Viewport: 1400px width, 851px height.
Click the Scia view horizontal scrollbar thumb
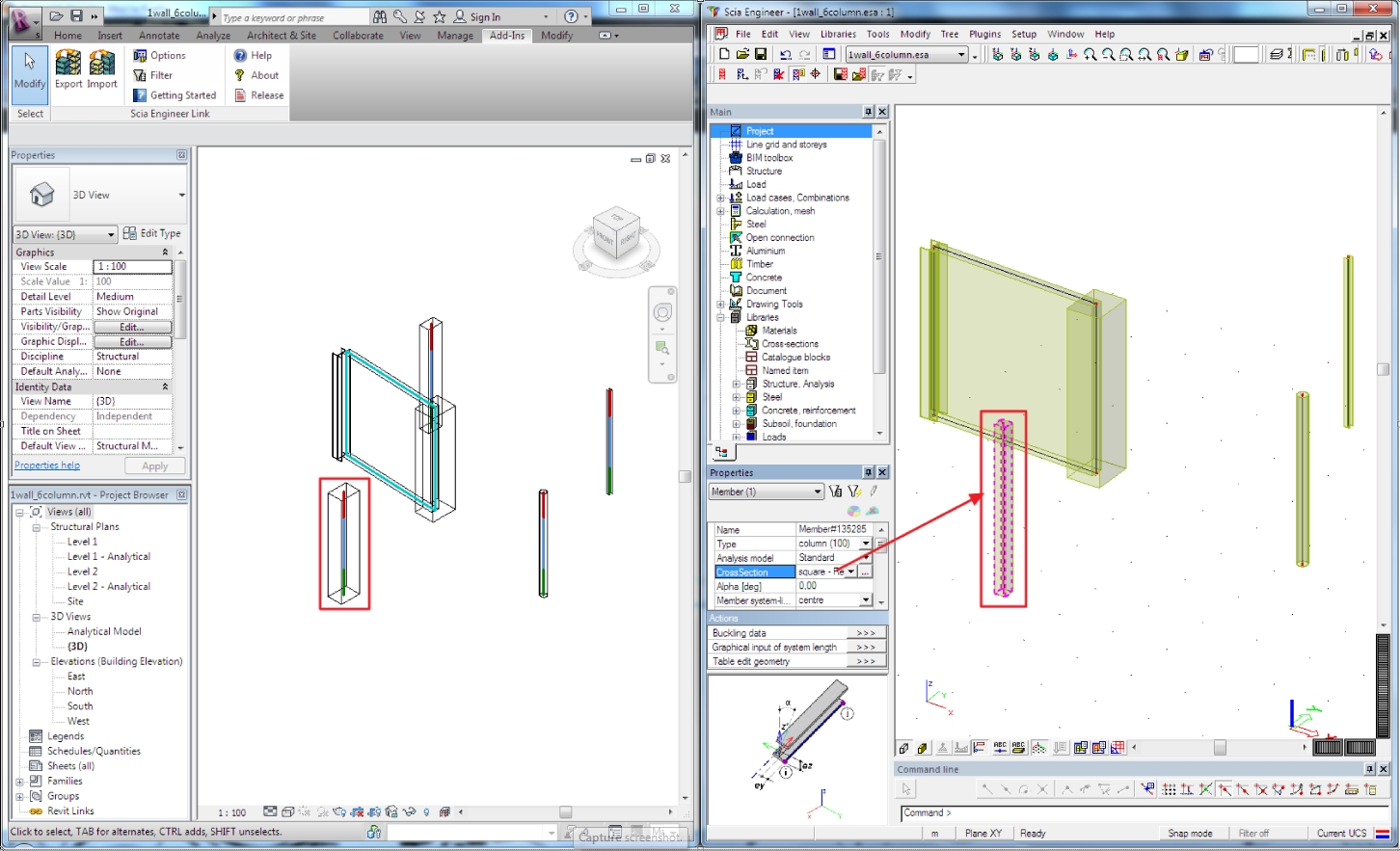1220,748
